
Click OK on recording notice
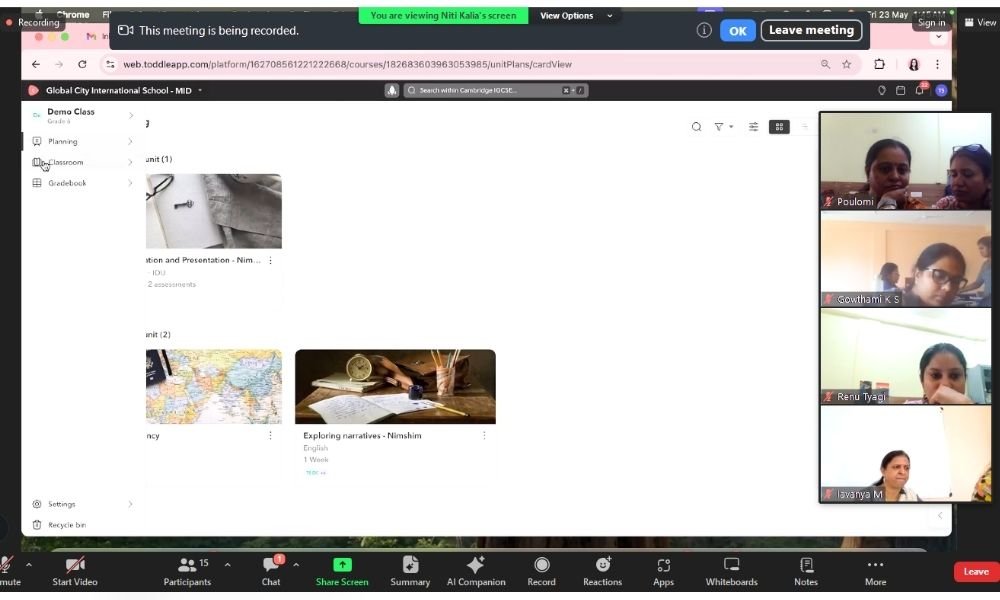(737, 31)
